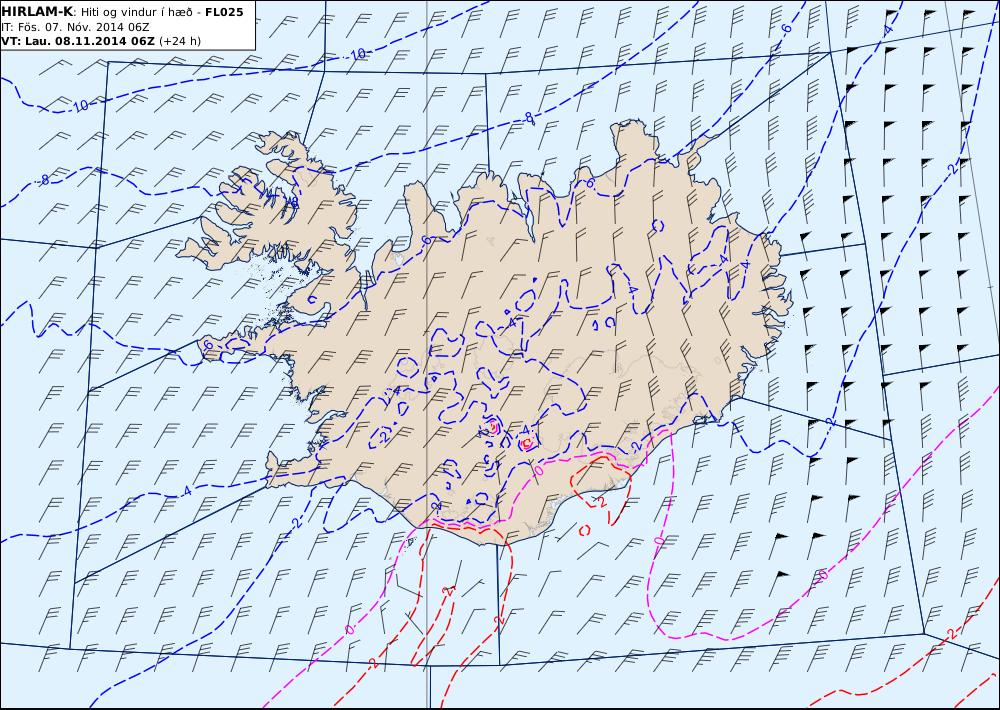The image size is (1000, 710).
Task: Click the HIRLAM-K model name in legend
Action: coord(37,11)
